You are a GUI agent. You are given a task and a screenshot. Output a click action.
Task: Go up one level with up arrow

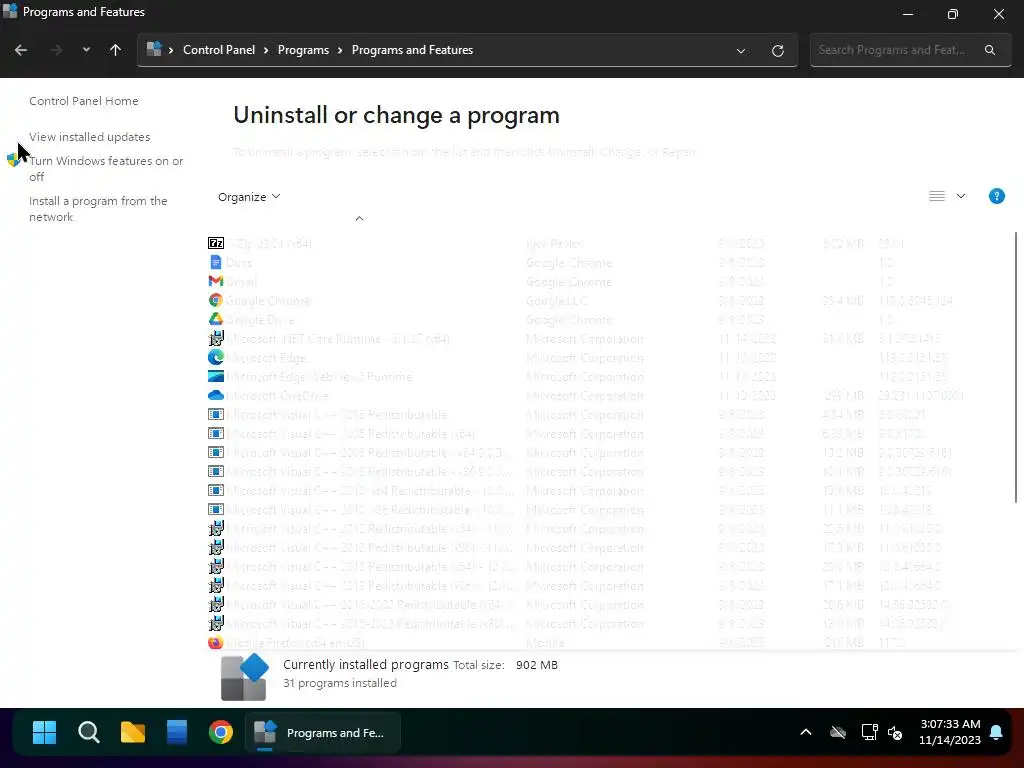pyautogui.click(x=116, y=50)
